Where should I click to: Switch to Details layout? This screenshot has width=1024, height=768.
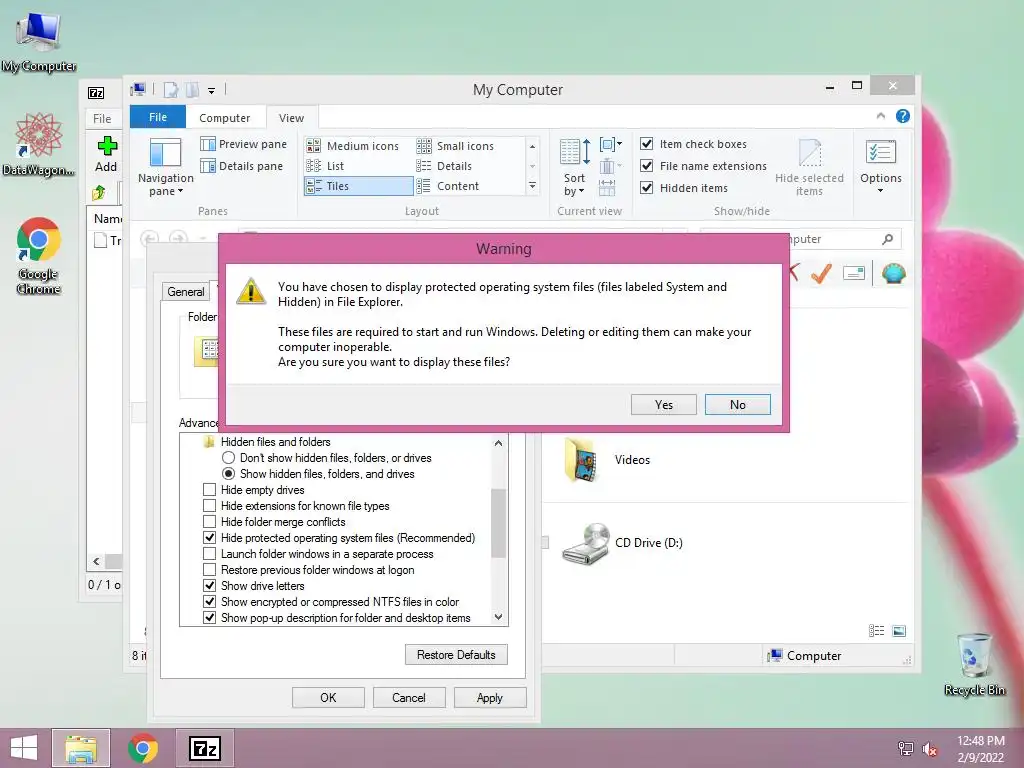click(x=444, y=166)
